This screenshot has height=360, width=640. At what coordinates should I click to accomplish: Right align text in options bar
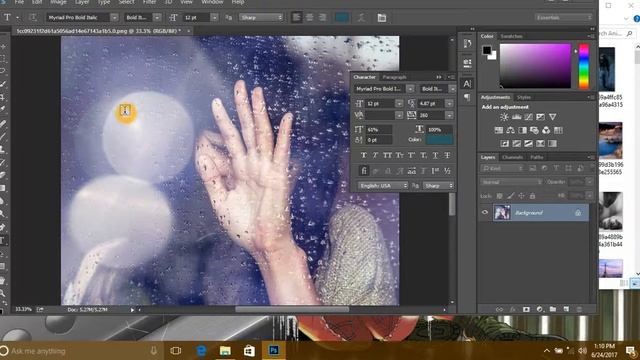pos(322,18)
